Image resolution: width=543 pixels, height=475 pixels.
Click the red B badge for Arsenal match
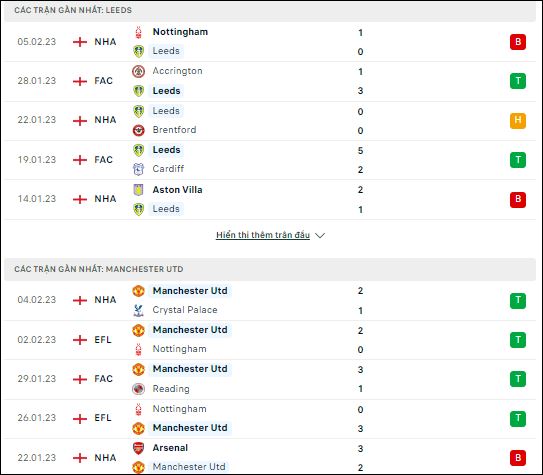518,458
